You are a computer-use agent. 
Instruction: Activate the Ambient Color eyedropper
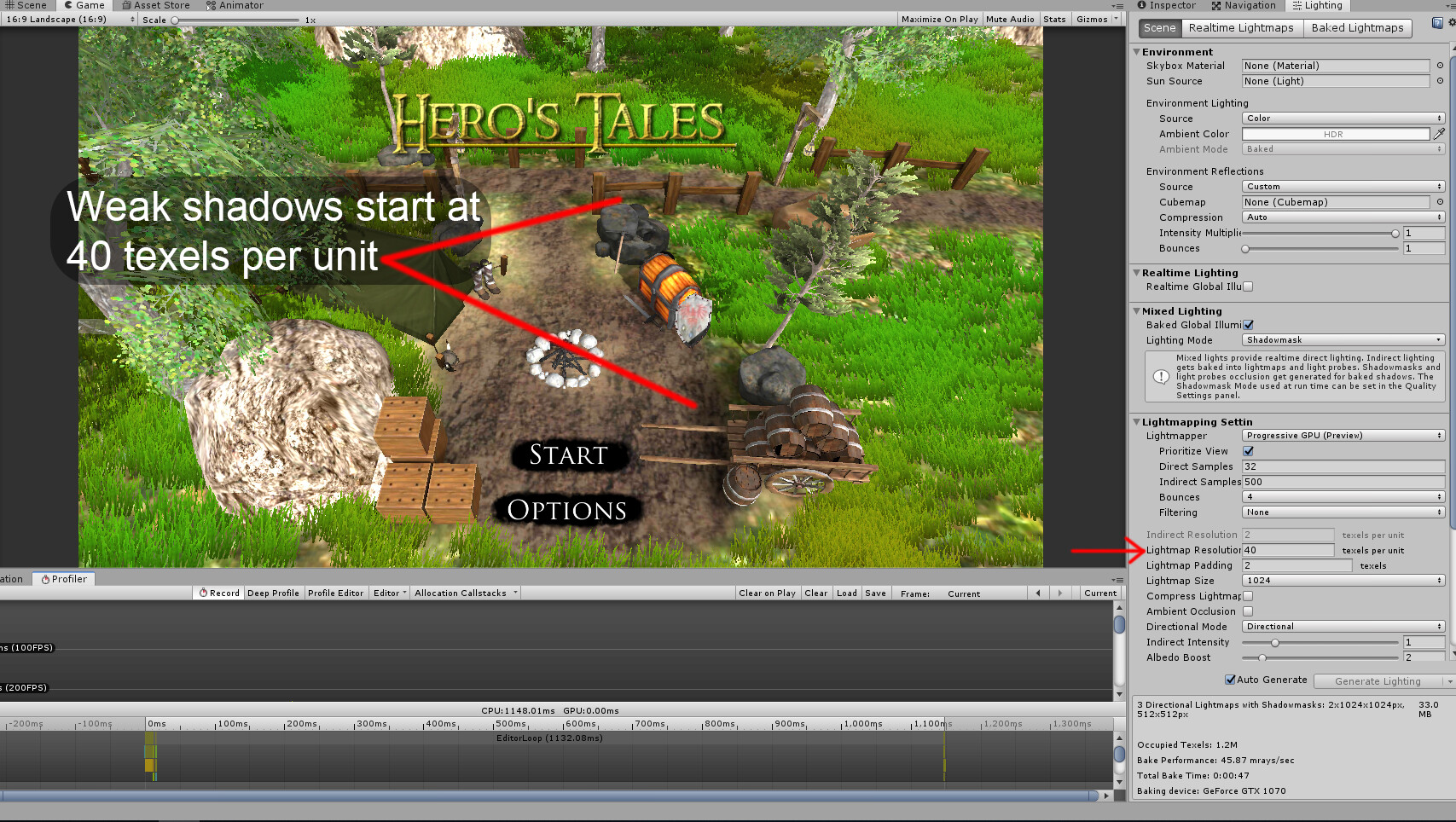coord(1439,134)
